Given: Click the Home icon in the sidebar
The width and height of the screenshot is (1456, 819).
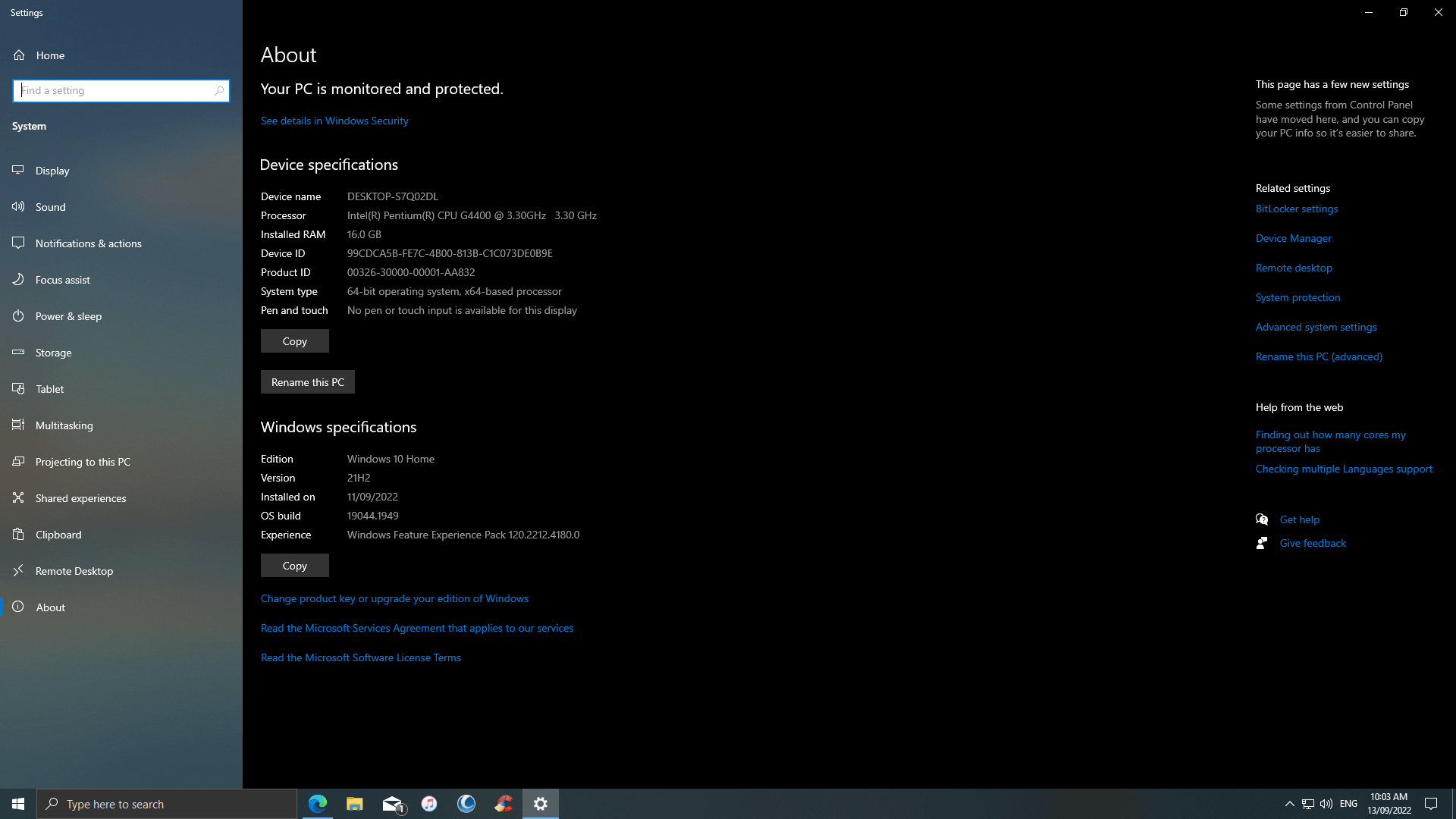Looking at the screenshot, I should [19, 55].
